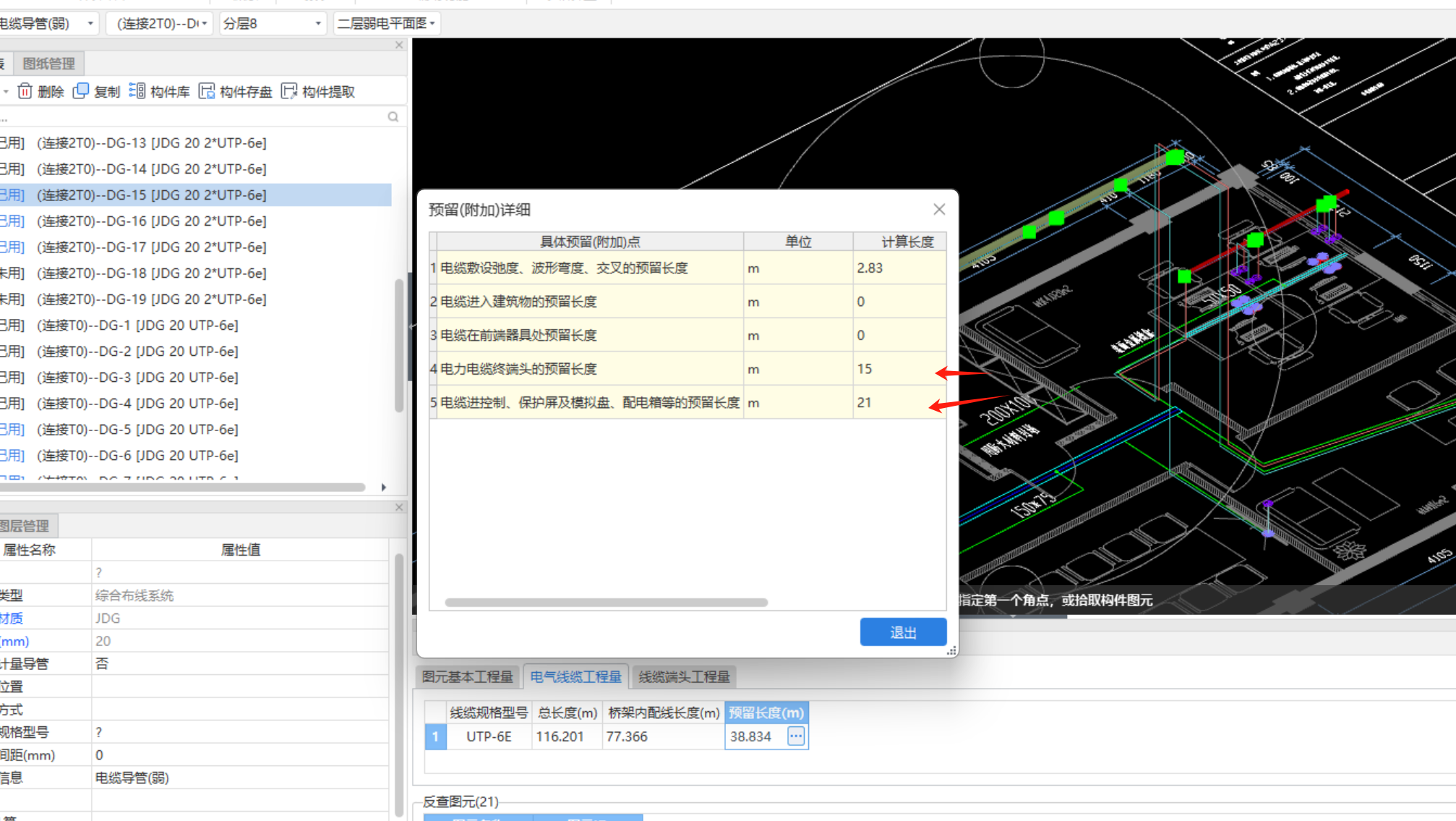Click the UTP-6E cable spec cell
Screen dimensions: 1456x821
(489, 736)
